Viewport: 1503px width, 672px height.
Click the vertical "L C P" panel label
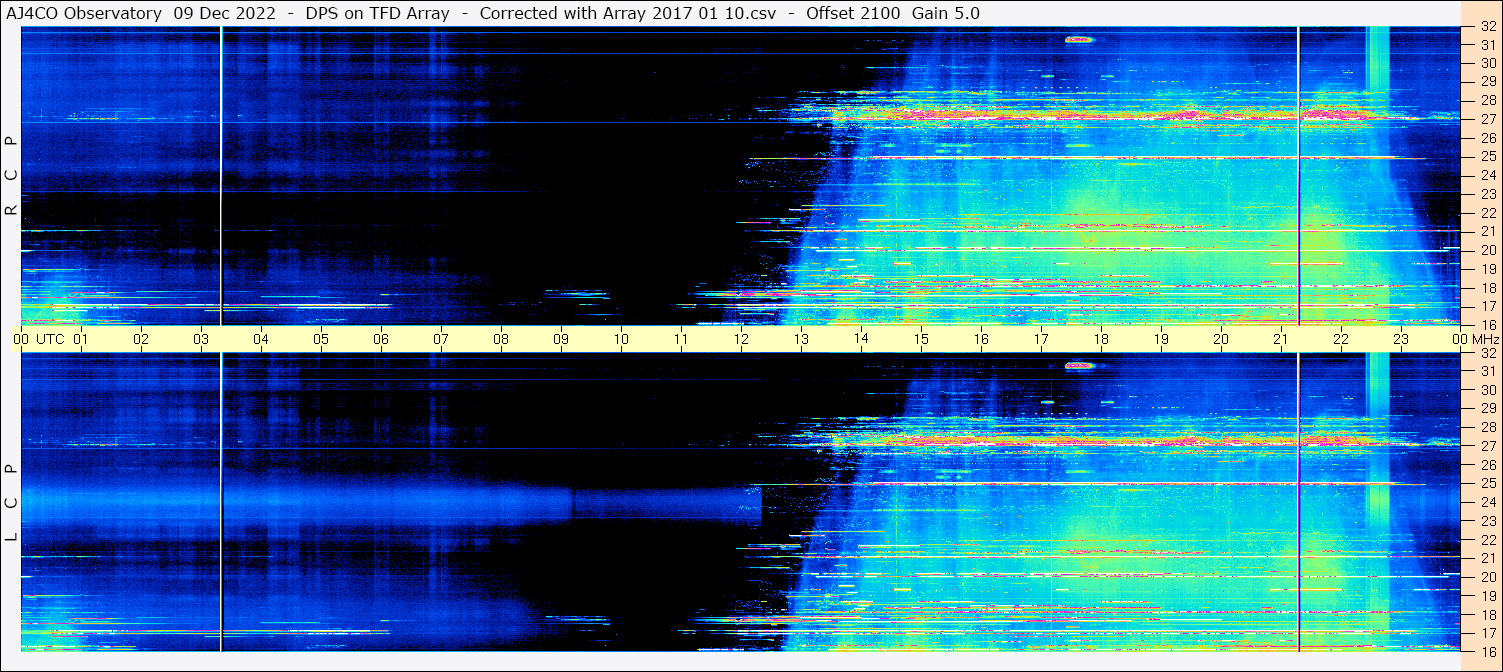(x=11, y=503)
